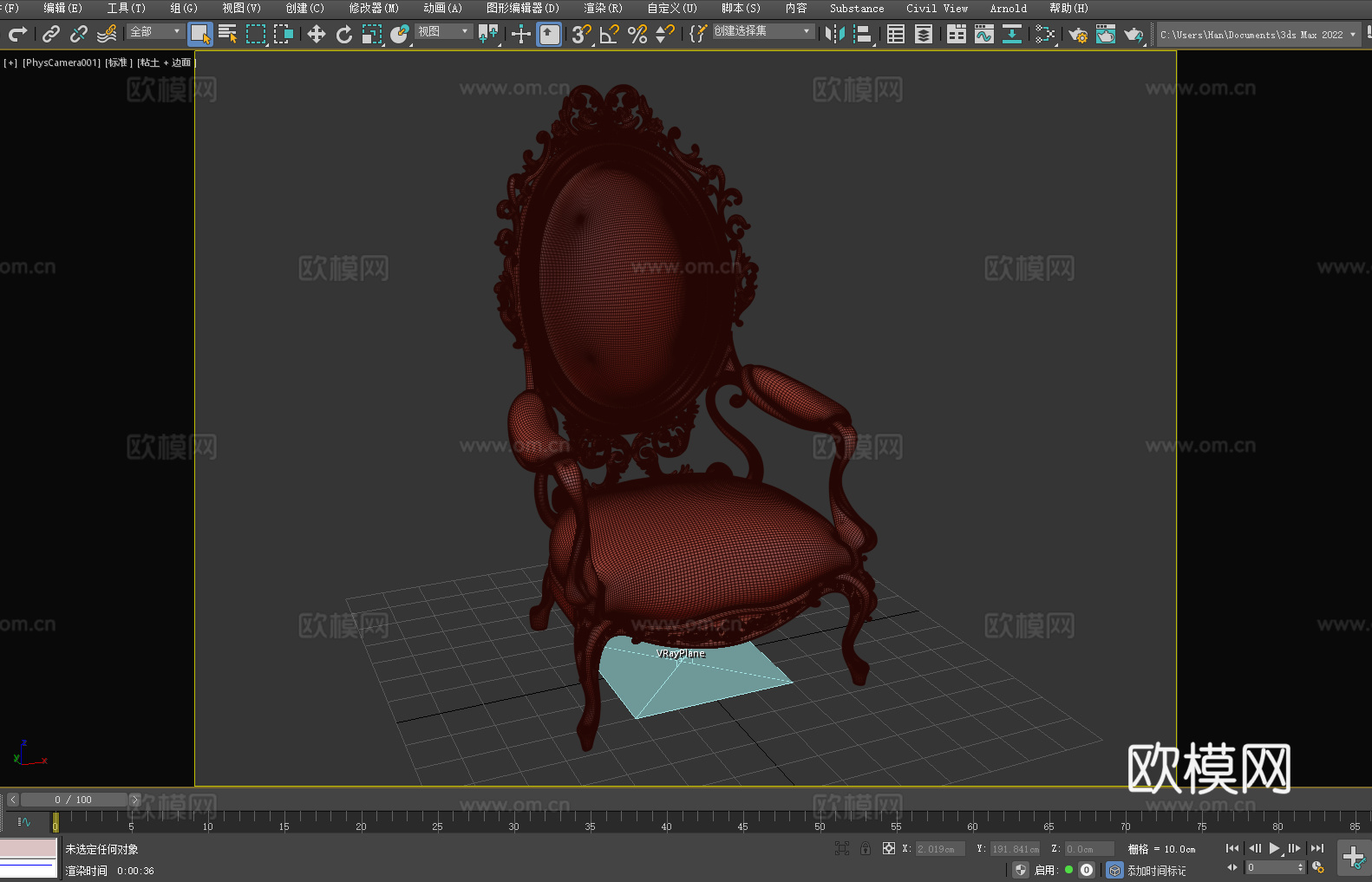Open the 工具(T) menu
The image size is (1372, 882).
pyautogui.click(x=126, y=8)
